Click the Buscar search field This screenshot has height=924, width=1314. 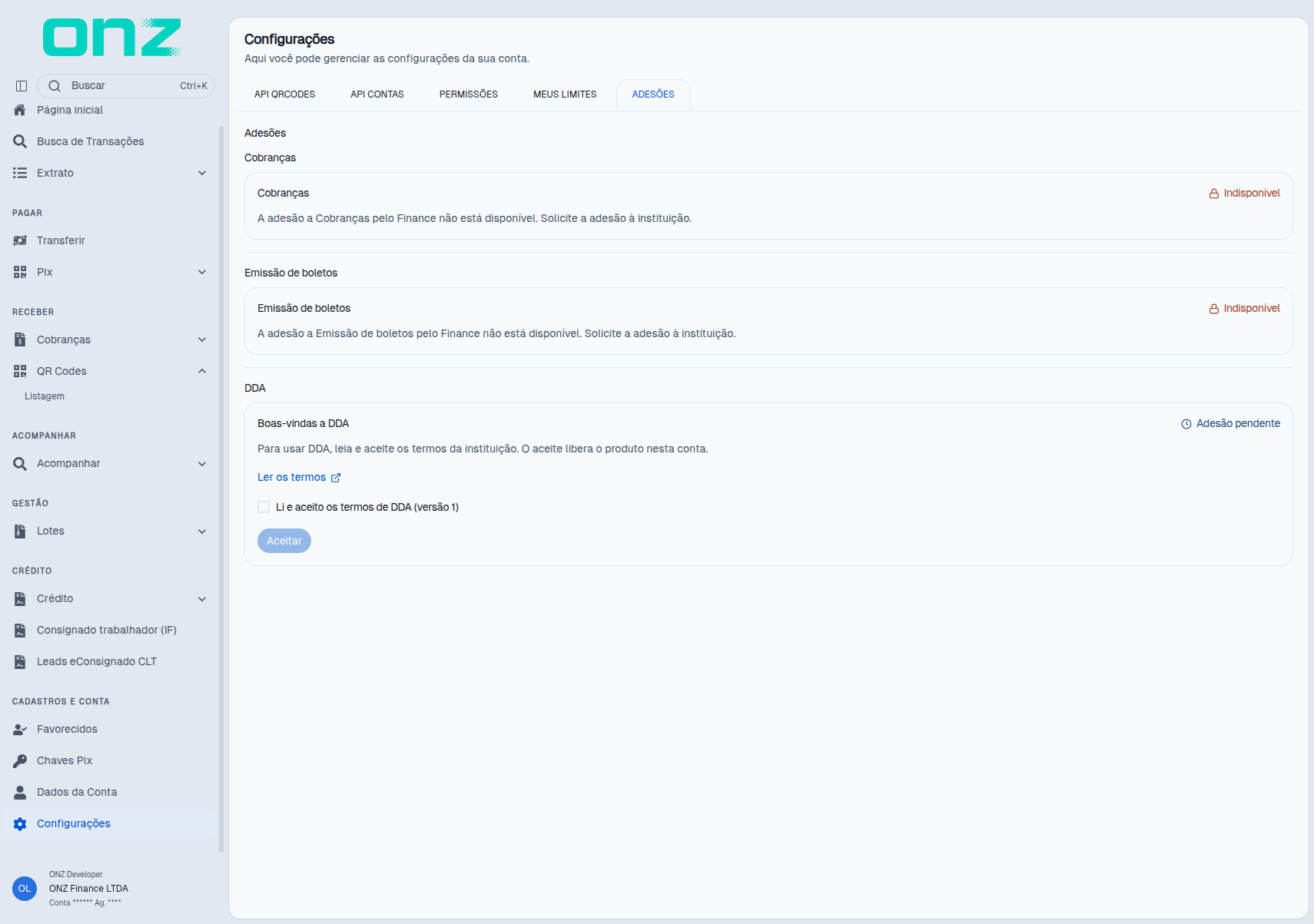tap(125, 86)
